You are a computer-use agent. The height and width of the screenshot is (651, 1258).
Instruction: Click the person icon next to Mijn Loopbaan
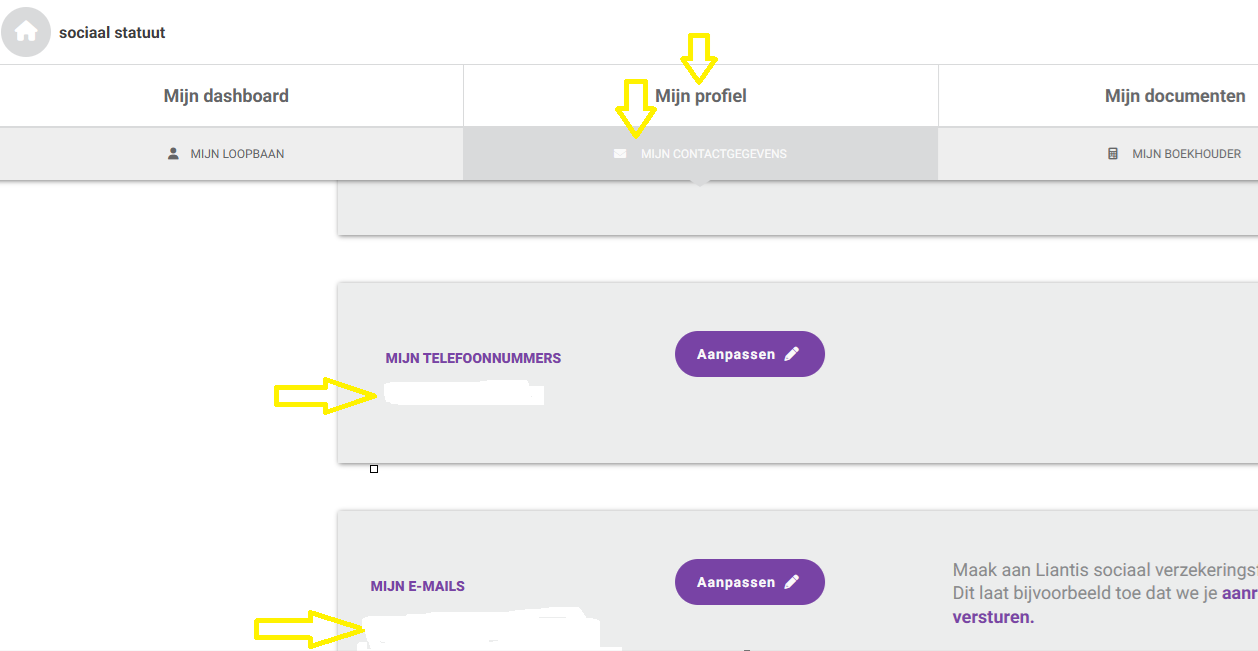pos(173,154)
